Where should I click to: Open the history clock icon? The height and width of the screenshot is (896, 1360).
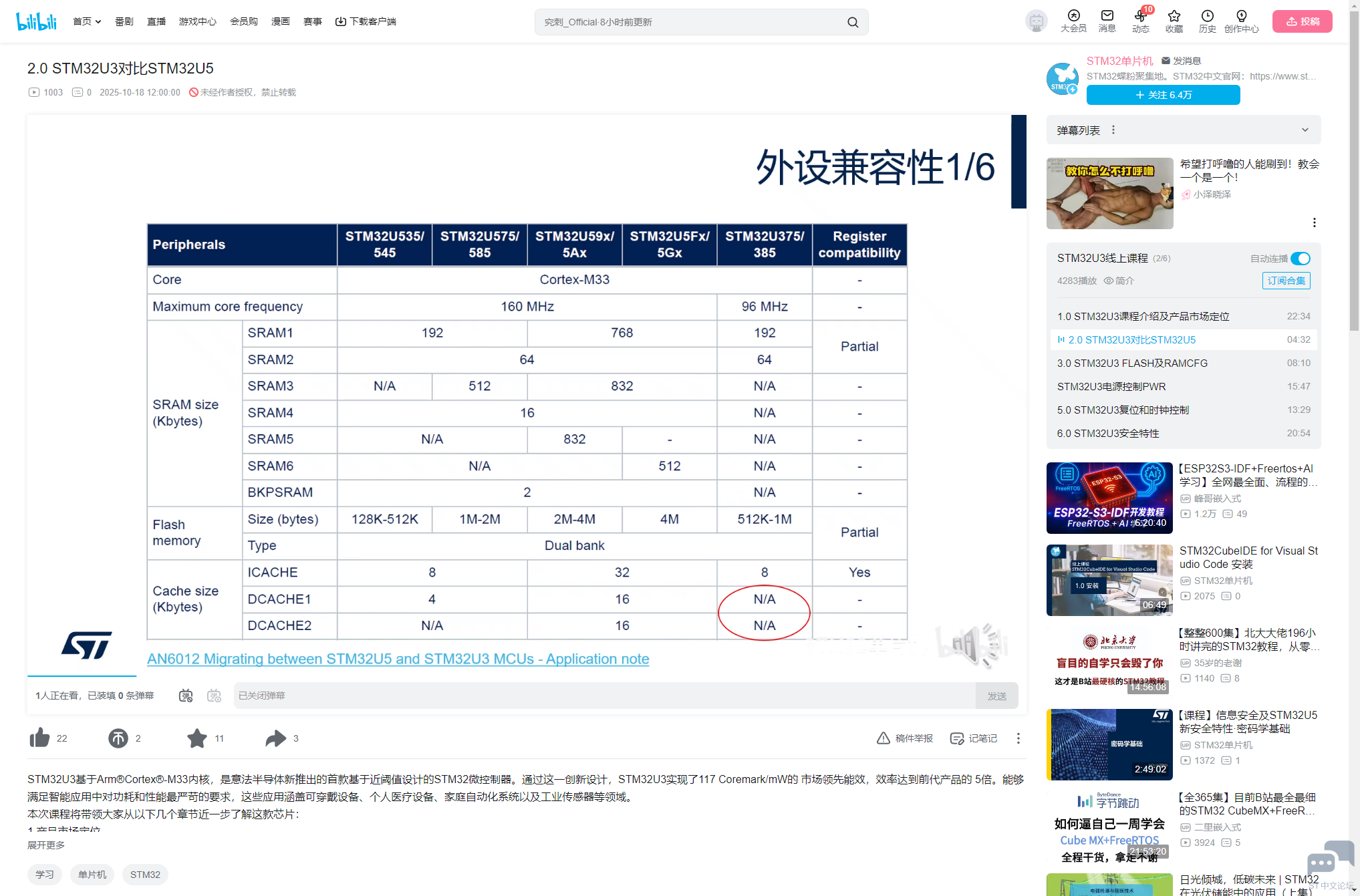[x=1207, y=16]
